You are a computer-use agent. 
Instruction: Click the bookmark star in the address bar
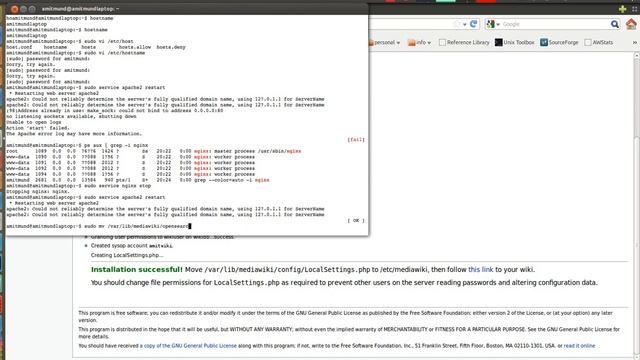click(457, 24)
